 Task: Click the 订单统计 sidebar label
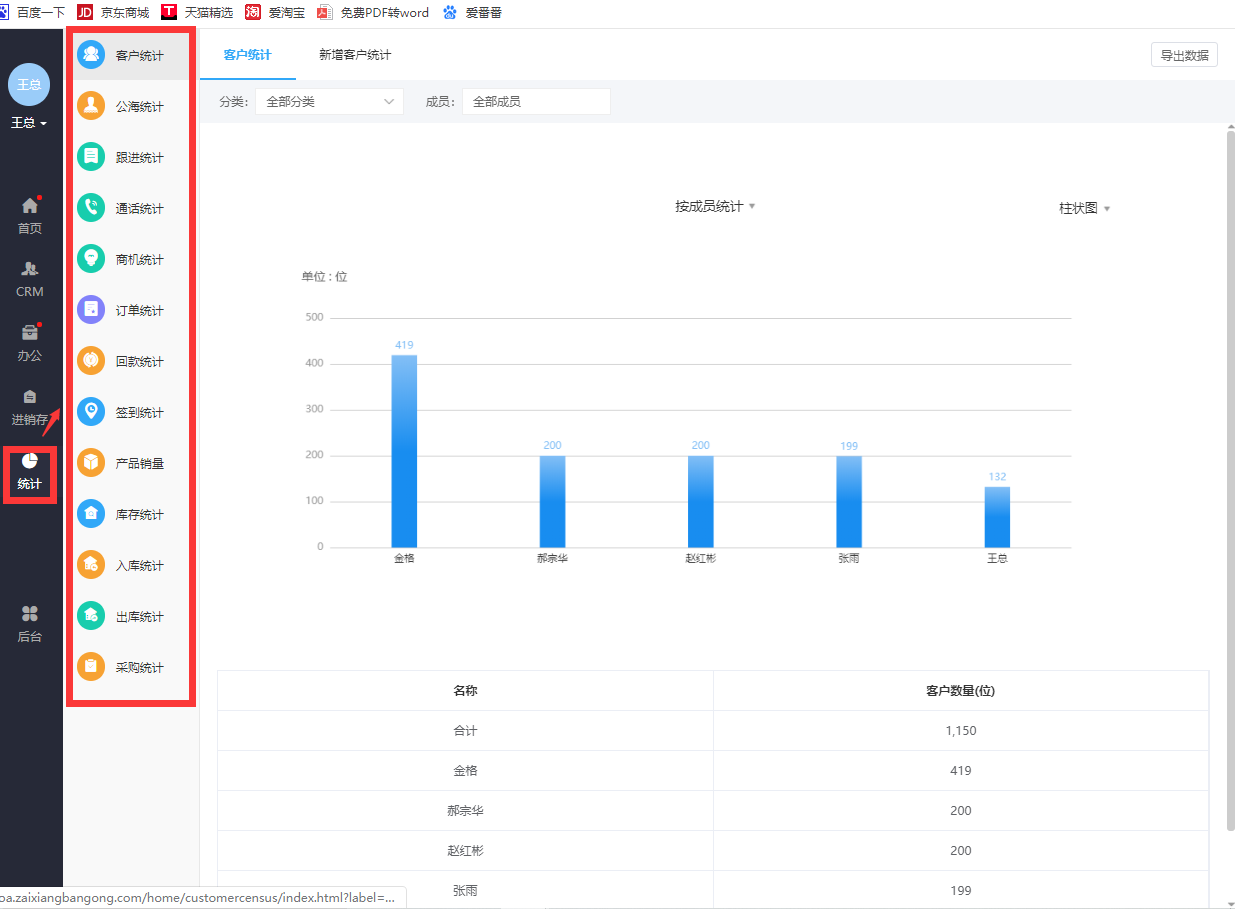pos(140,311)
